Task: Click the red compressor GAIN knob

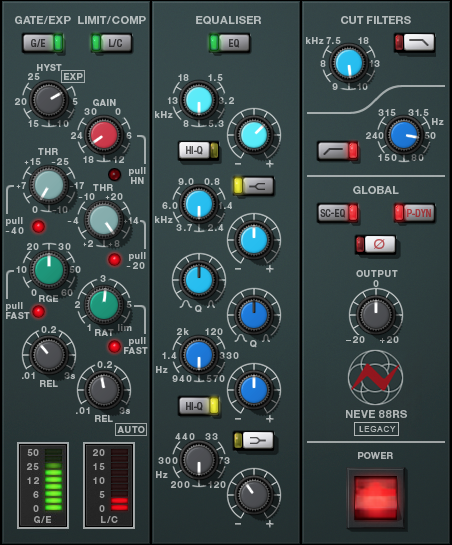Action: (x=104, y=135)
